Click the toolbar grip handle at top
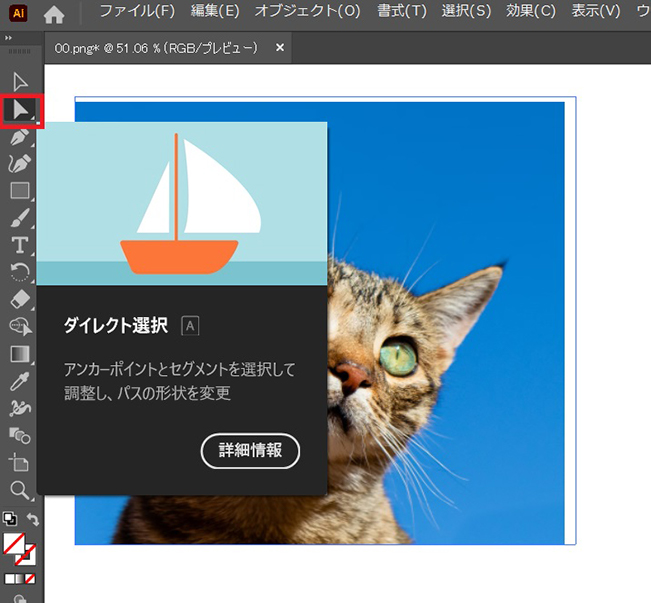The height and width of the screenshot is (603, 651). click(x=20, y=51)
